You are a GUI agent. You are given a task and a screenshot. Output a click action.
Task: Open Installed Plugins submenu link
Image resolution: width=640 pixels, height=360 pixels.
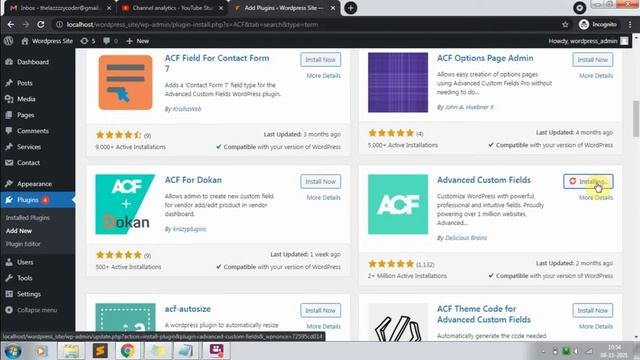pyautogui.click(x=28, y=218)
